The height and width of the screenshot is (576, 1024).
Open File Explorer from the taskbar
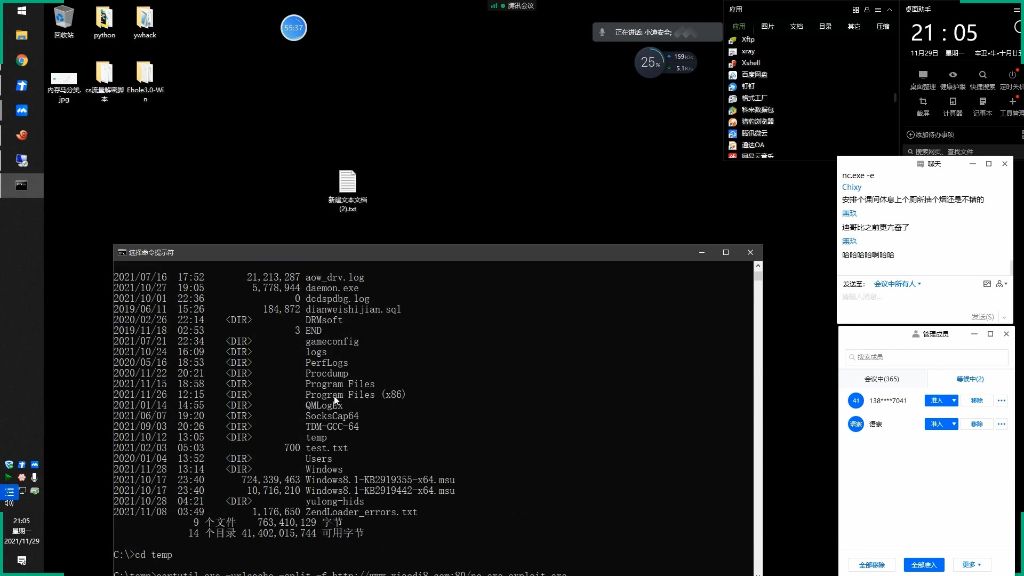coord(22,35)
